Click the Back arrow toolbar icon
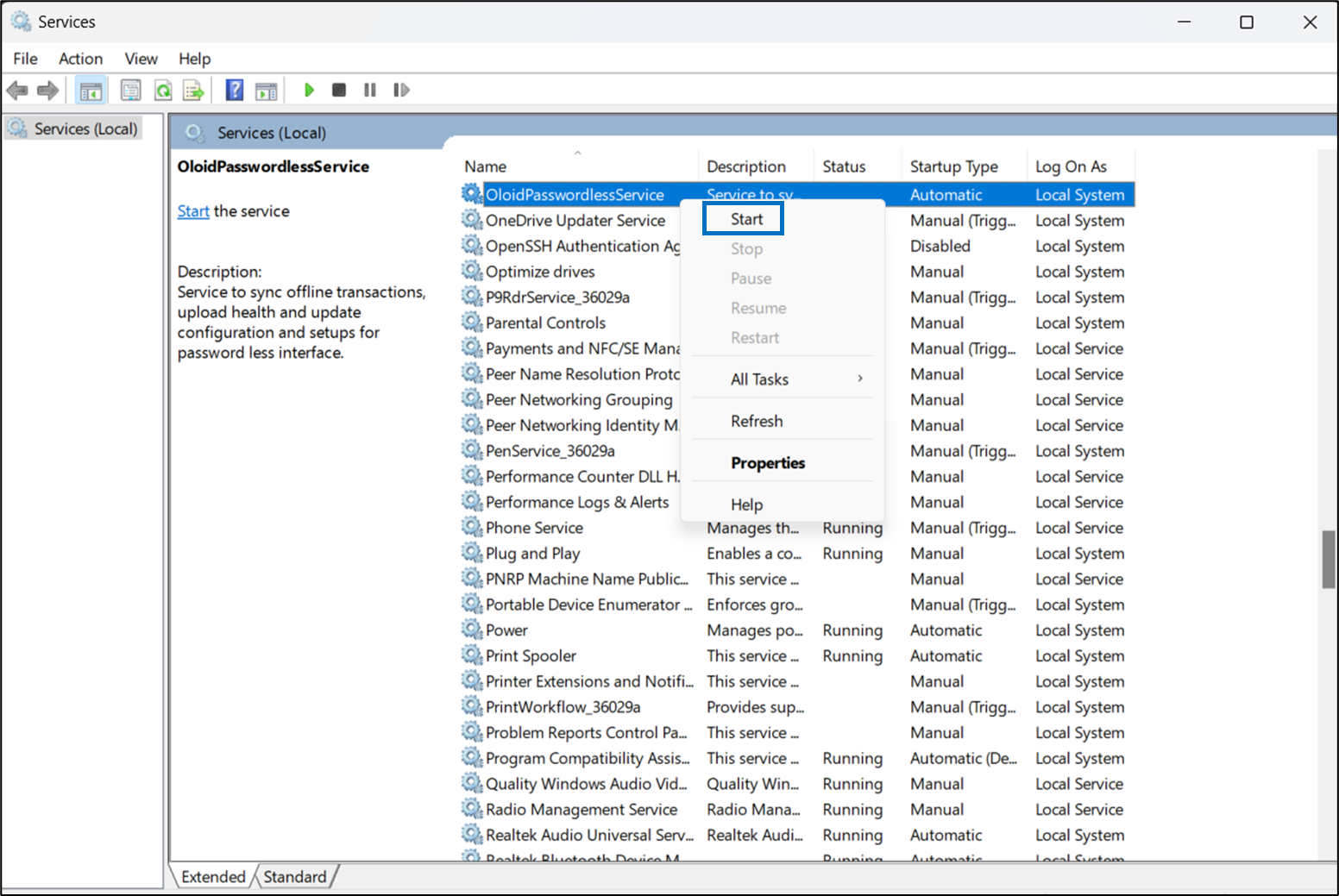The height and width of the screenshot is (896, 1339). click(17, 90)
